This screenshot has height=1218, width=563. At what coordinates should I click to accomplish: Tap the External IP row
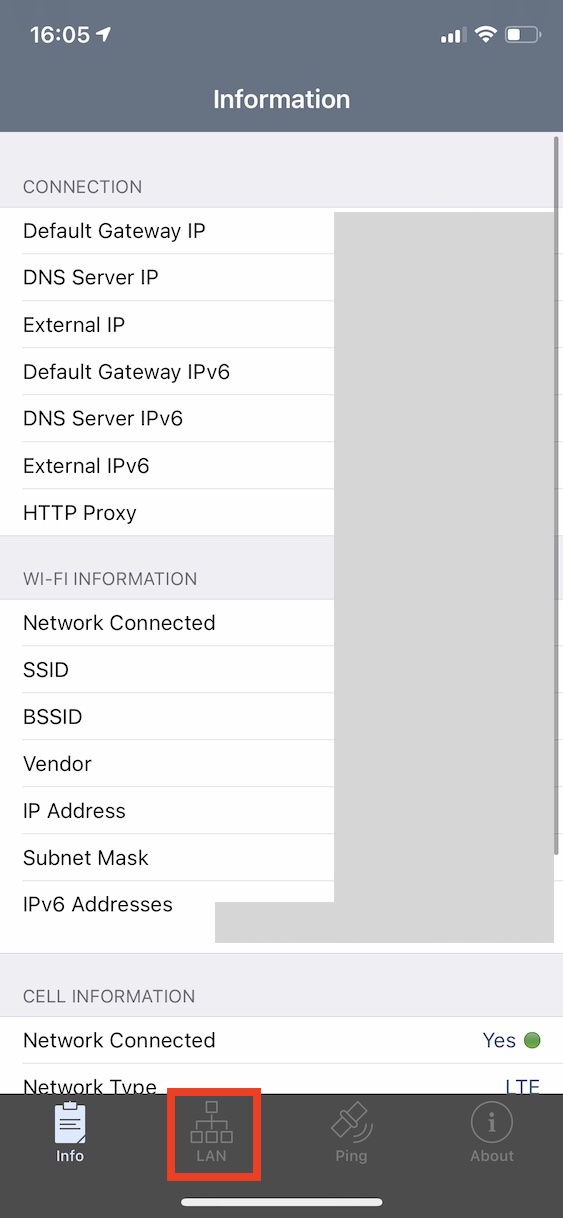[281, 325]
